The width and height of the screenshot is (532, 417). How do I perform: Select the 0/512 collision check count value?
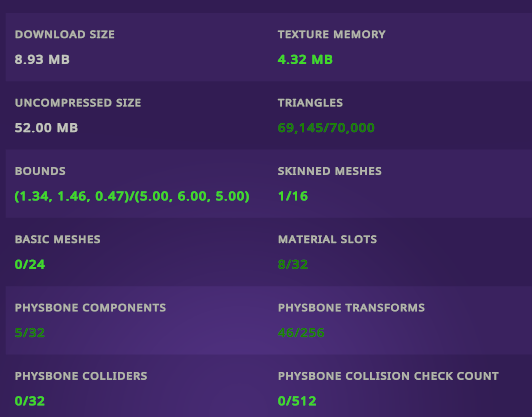point(297,401)
